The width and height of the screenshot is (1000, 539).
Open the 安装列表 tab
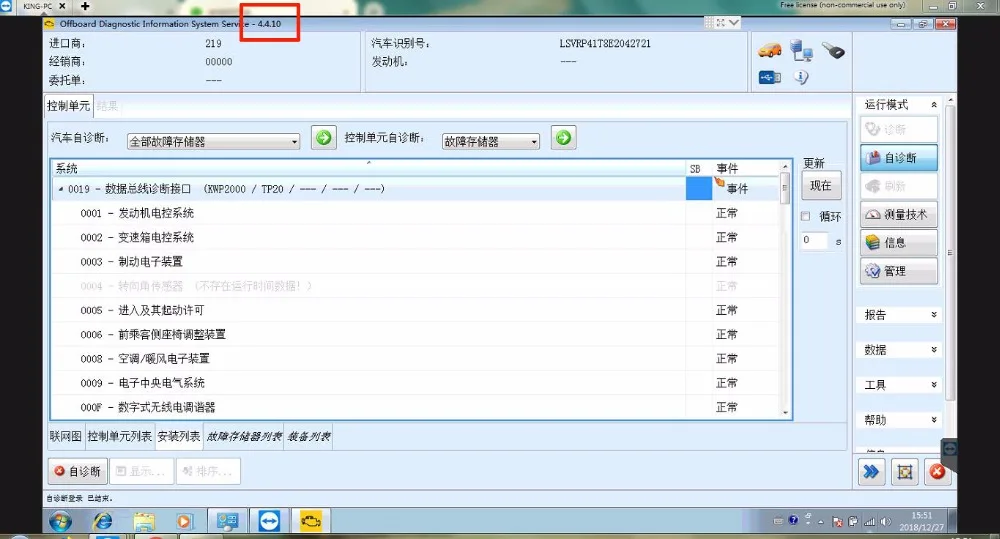179,437
